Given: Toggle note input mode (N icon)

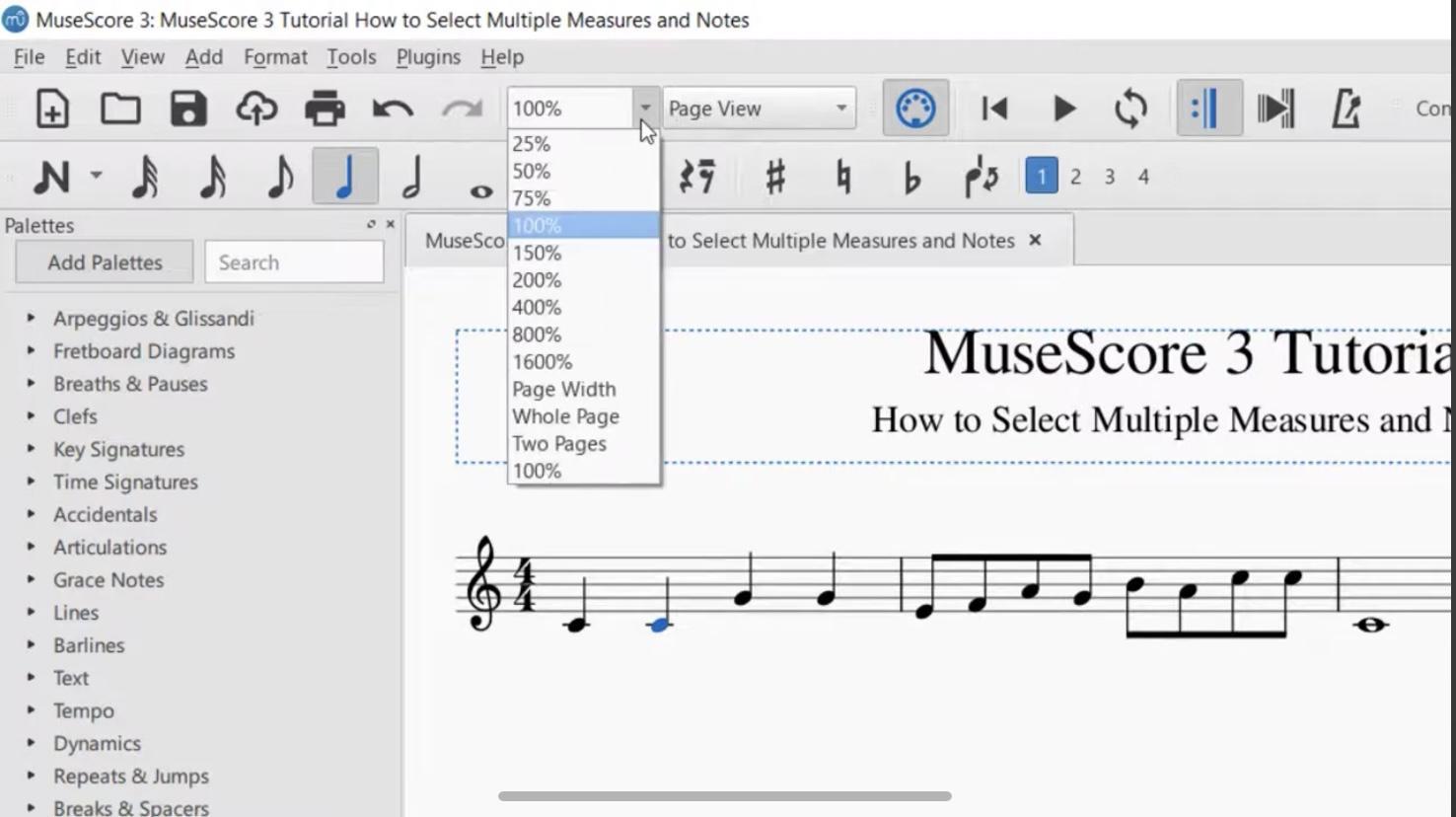Looking at the screenshot, I should coord(51,177).
